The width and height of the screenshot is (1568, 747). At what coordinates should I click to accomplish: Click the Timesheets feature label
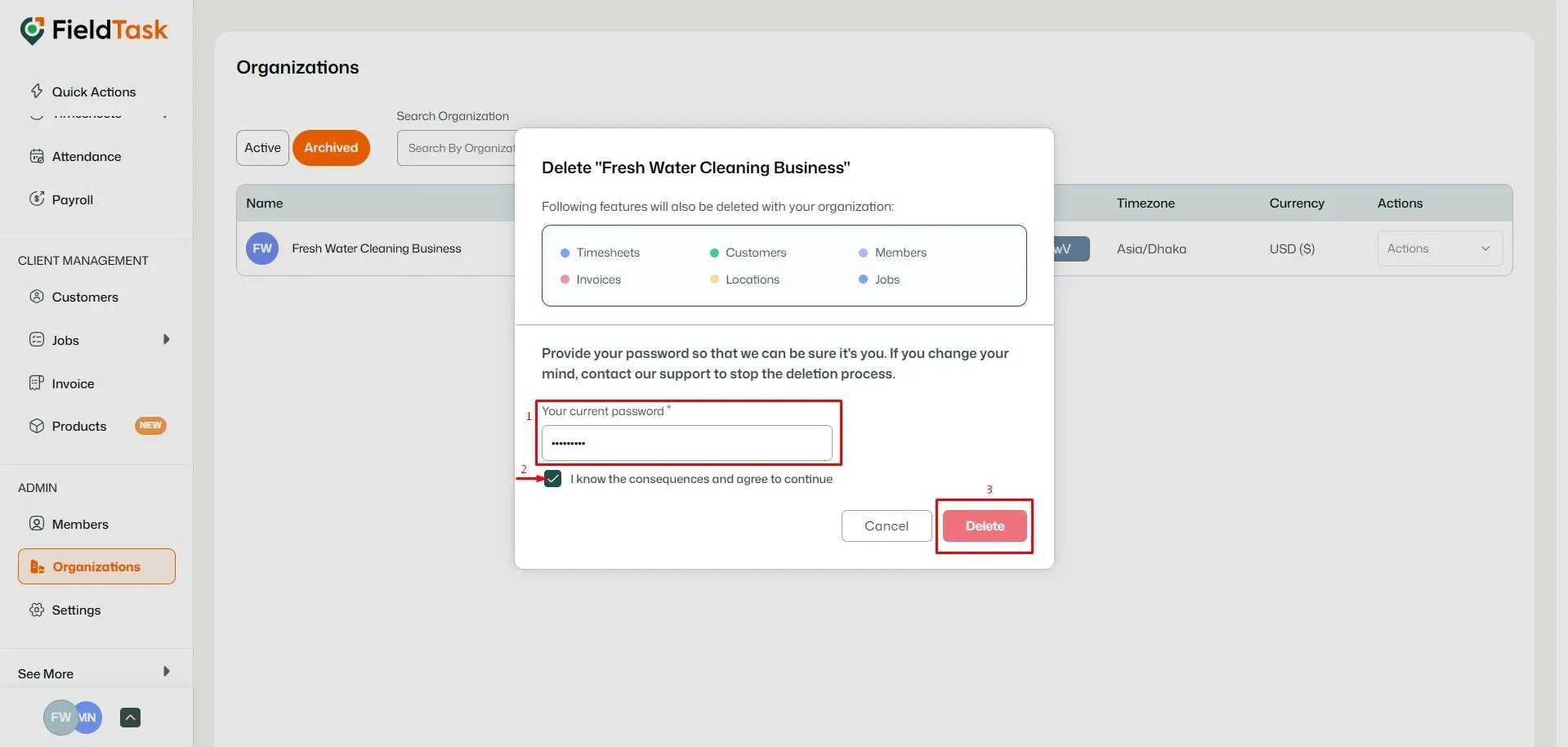pos(608,253)
